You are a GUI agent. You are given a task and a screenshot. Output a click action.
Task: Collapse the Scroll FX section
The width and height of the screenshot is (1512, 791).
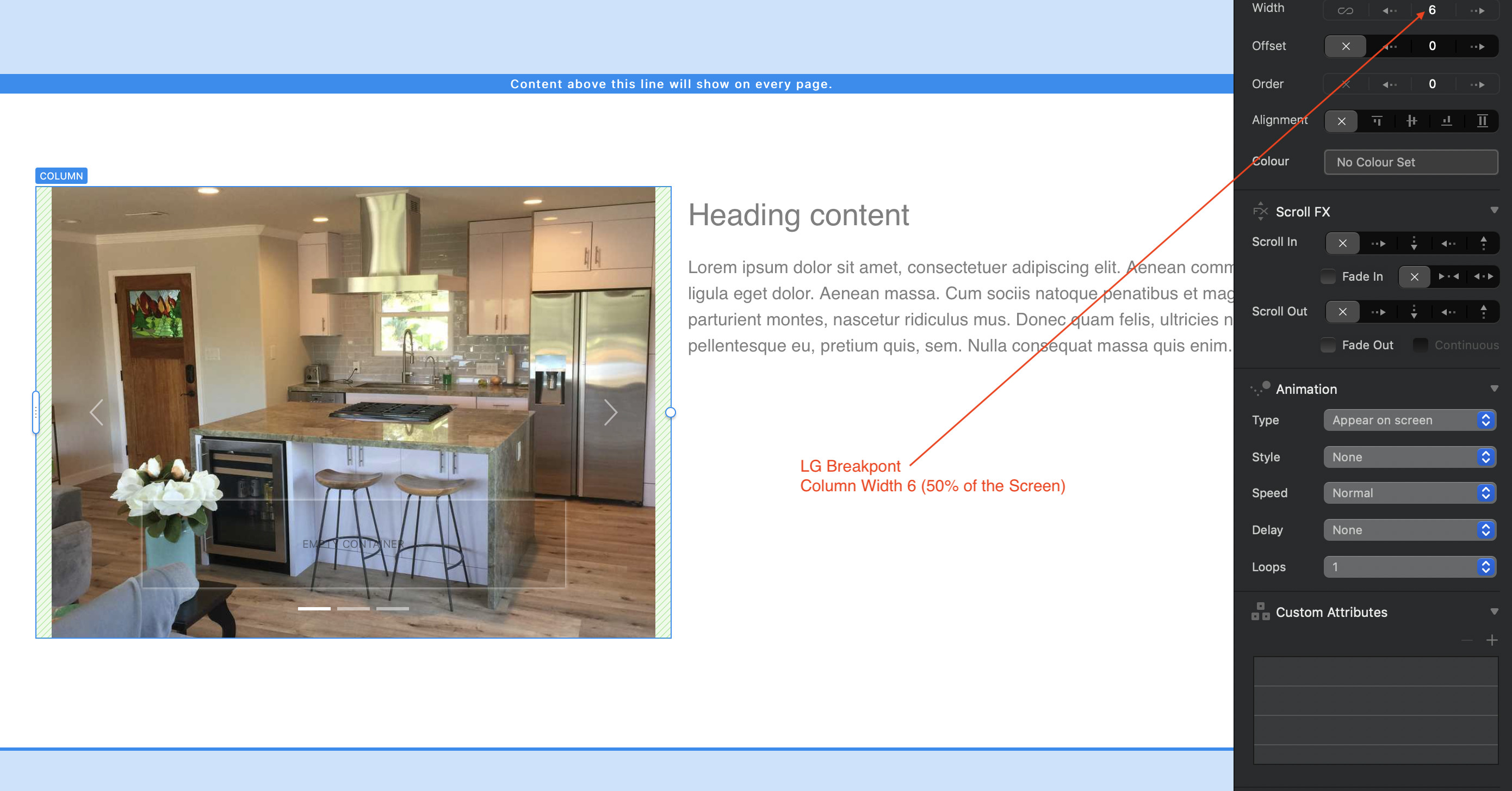pos(1494,211)
